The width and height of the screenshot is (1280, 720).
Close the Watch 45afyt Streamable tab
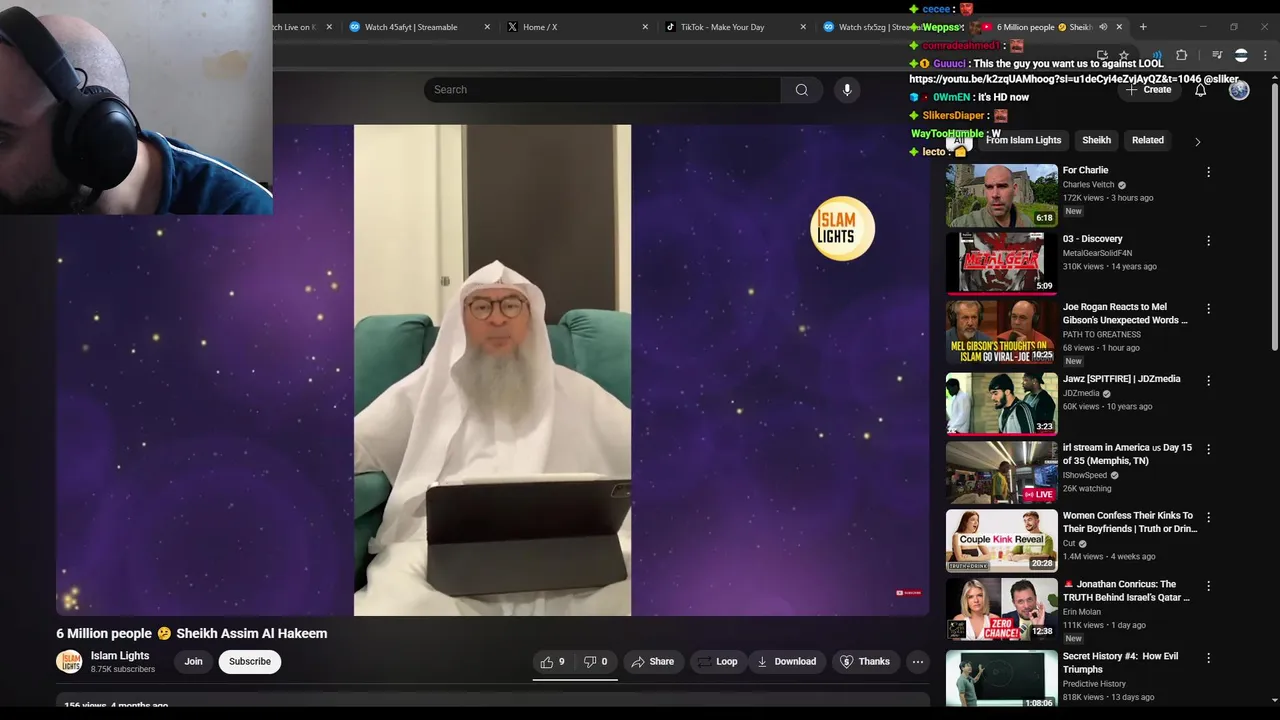(x=487, y=27)
